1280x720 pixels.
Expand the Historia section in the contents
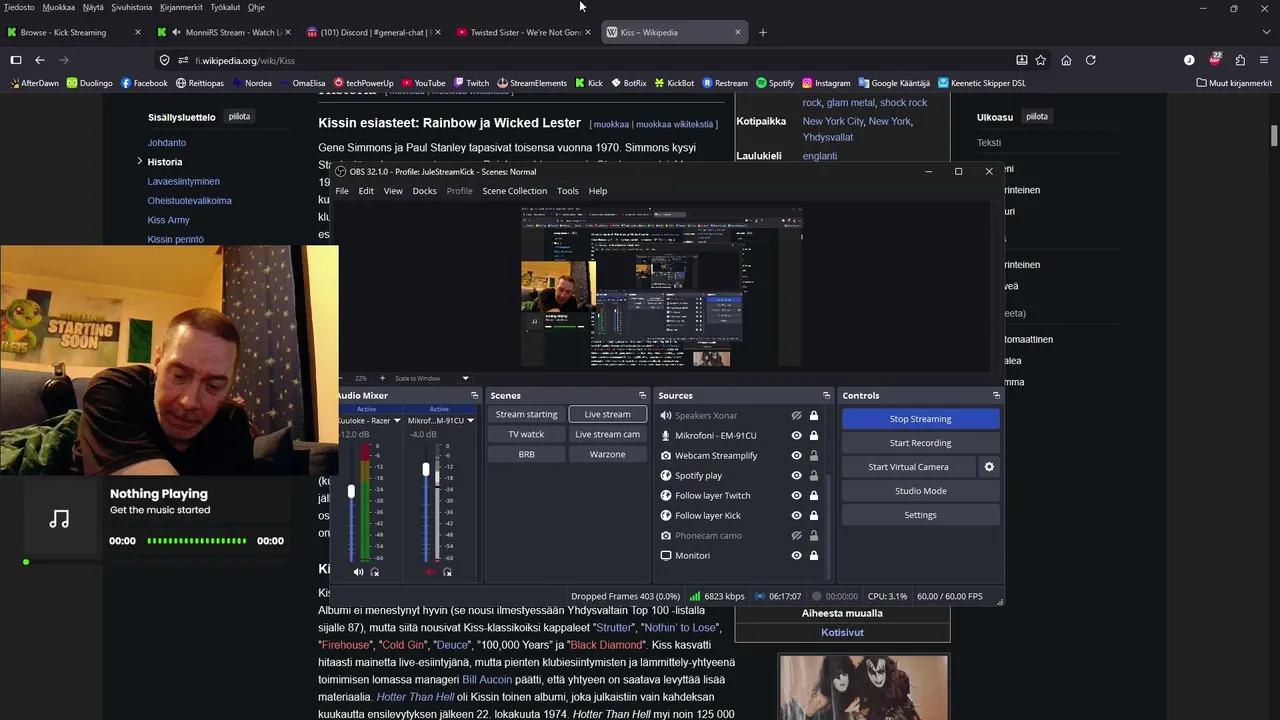[140, 161]
